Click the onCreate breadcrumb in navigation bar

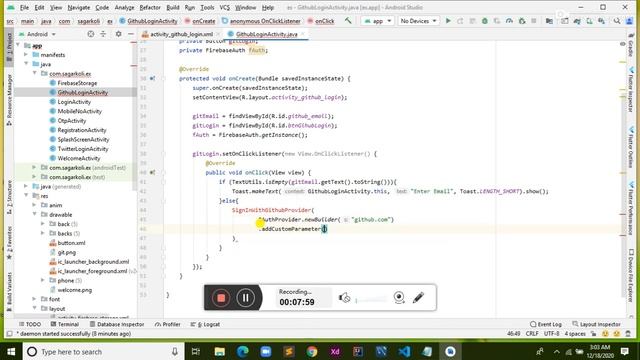pos(200,21)
